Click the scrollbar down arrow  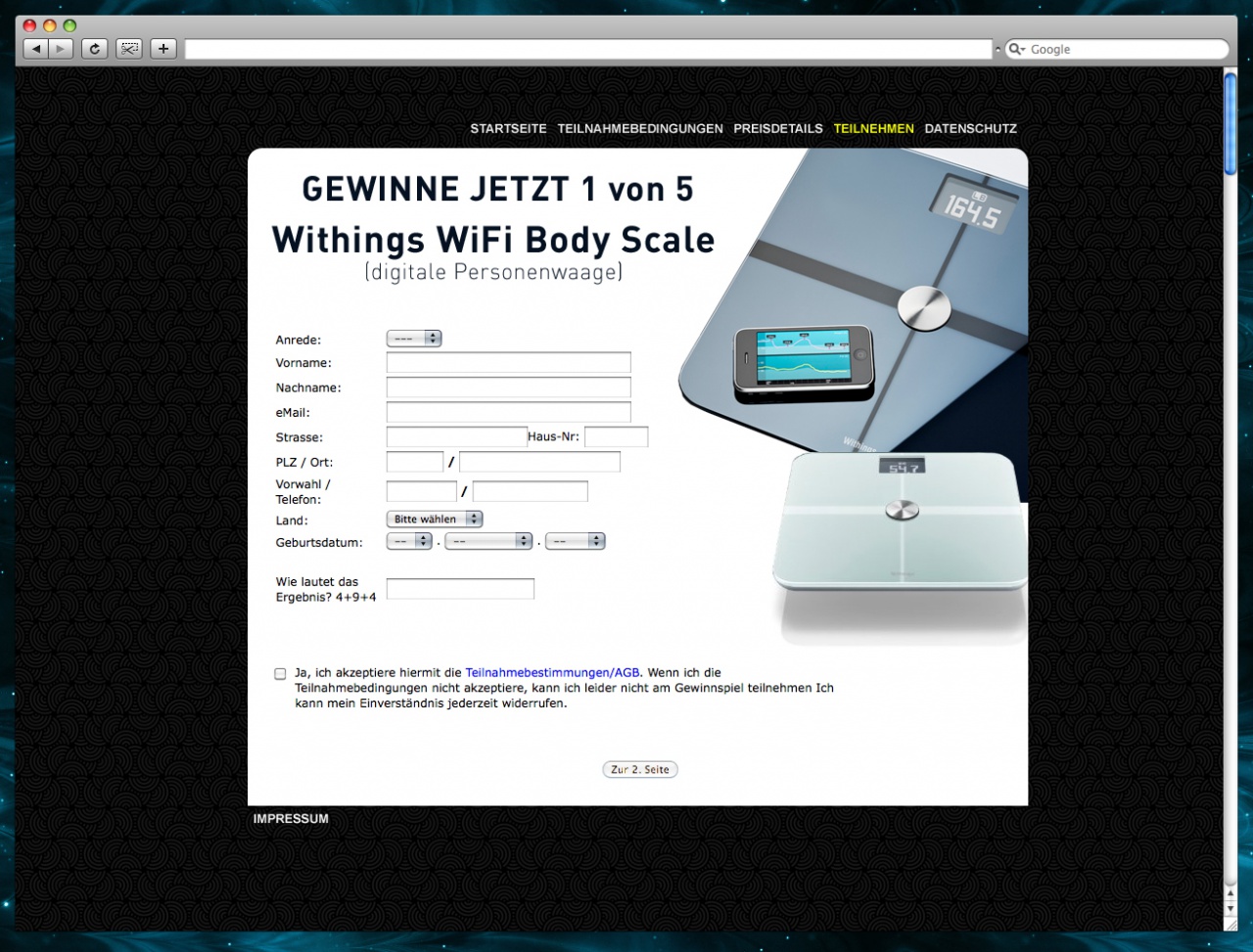click(1230, 911)
